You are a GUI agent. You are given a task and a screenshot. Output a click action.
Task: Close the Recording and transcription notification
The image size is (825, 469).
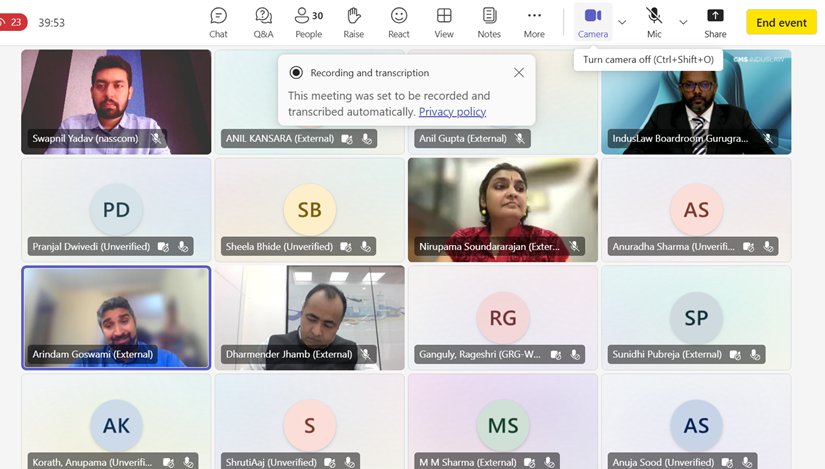click(519, 73)
